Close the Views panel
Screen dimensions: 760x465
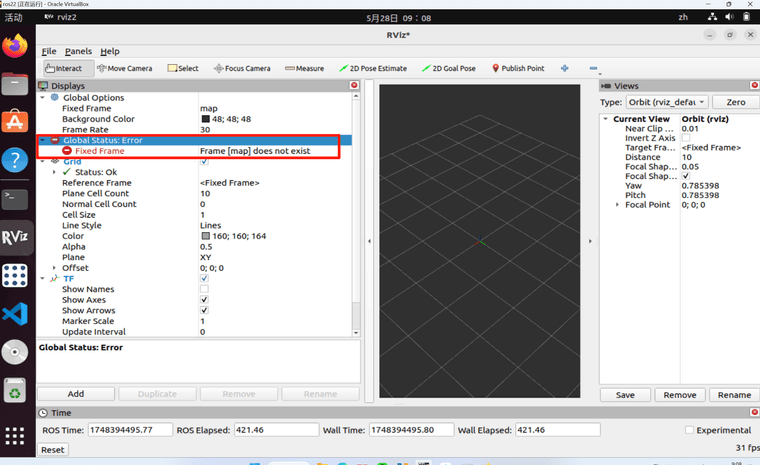coord(755,85)
